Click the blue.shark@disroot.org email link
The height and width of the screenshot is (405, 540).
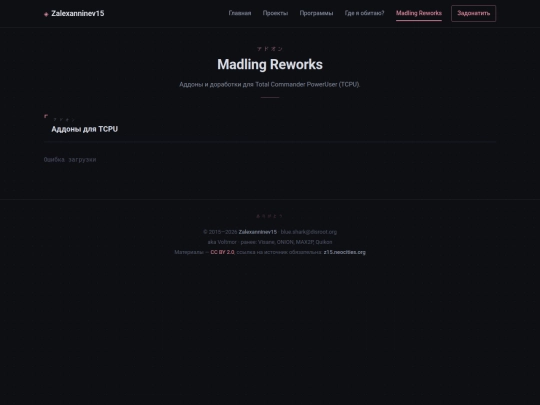(309, 232)
